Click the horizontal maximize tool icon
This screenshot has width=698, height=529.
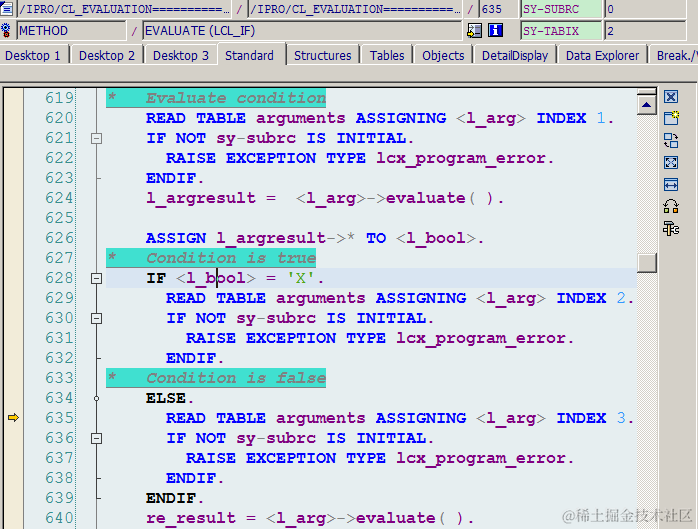671,184
